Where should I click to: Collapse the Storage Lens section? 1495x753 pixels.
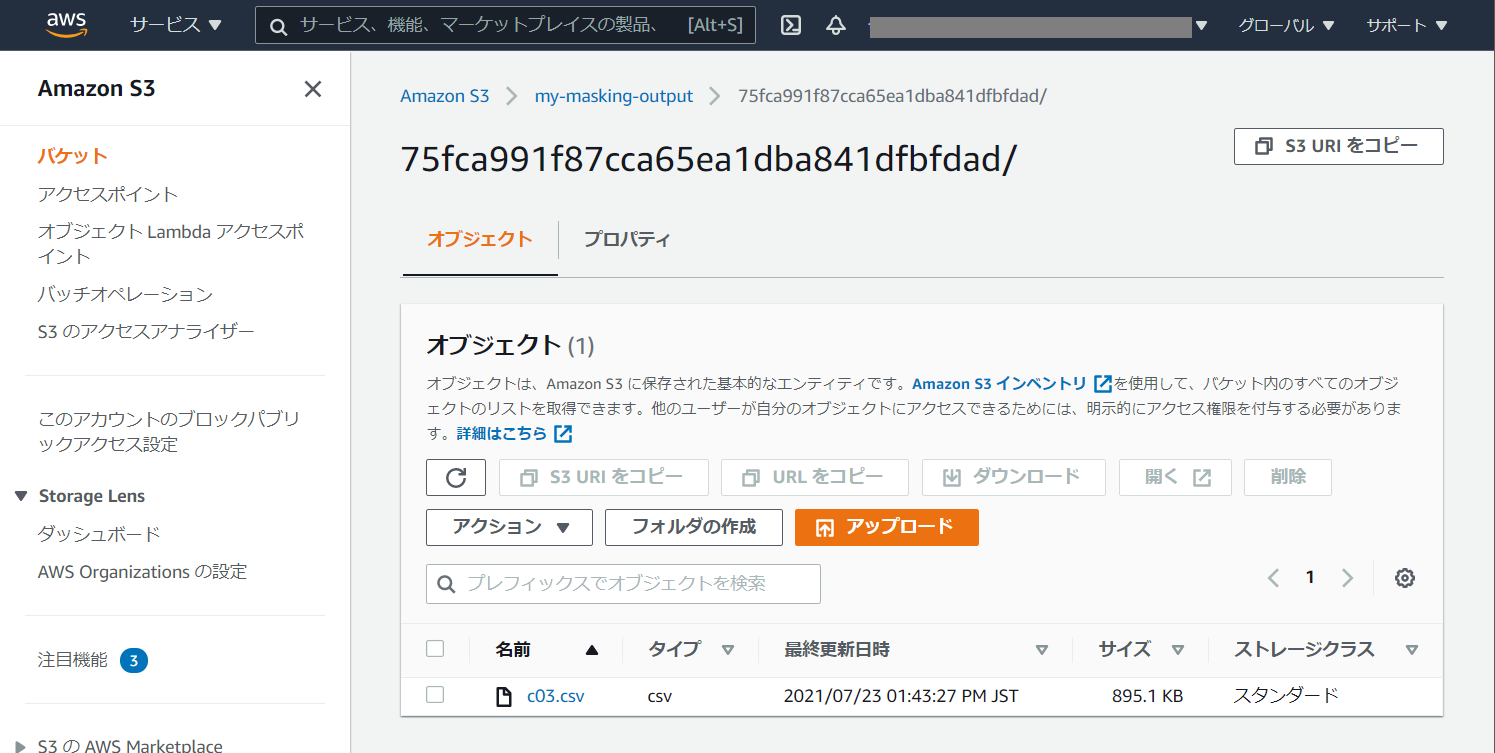click(x=21, y=496)
